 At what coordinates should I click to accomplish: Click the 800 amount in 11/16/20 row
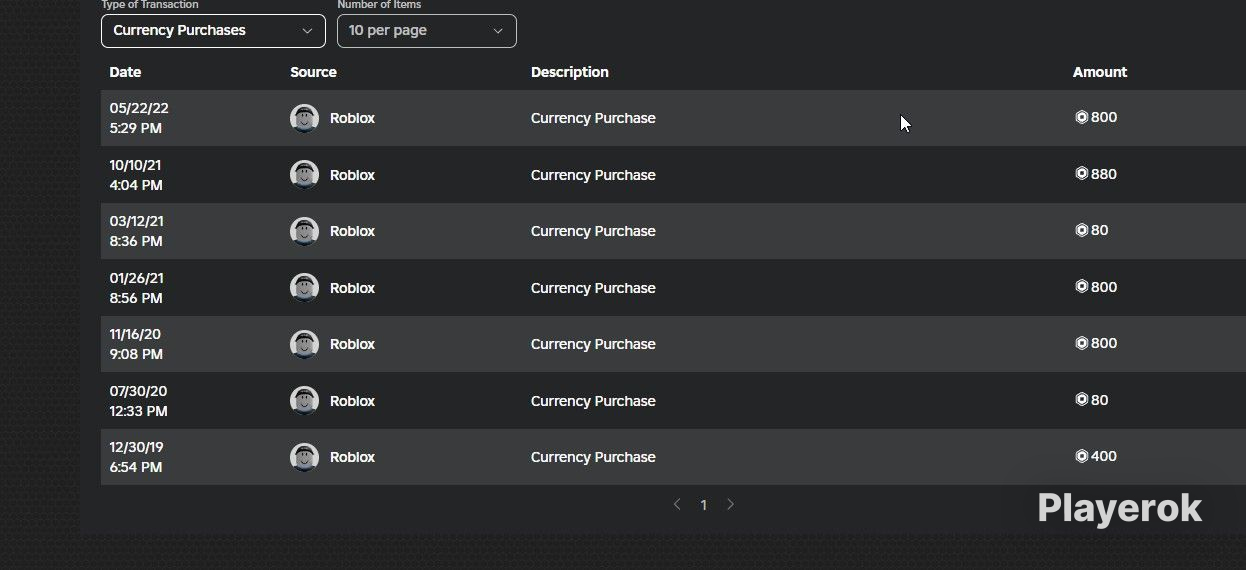click(x=1104, y=343)
